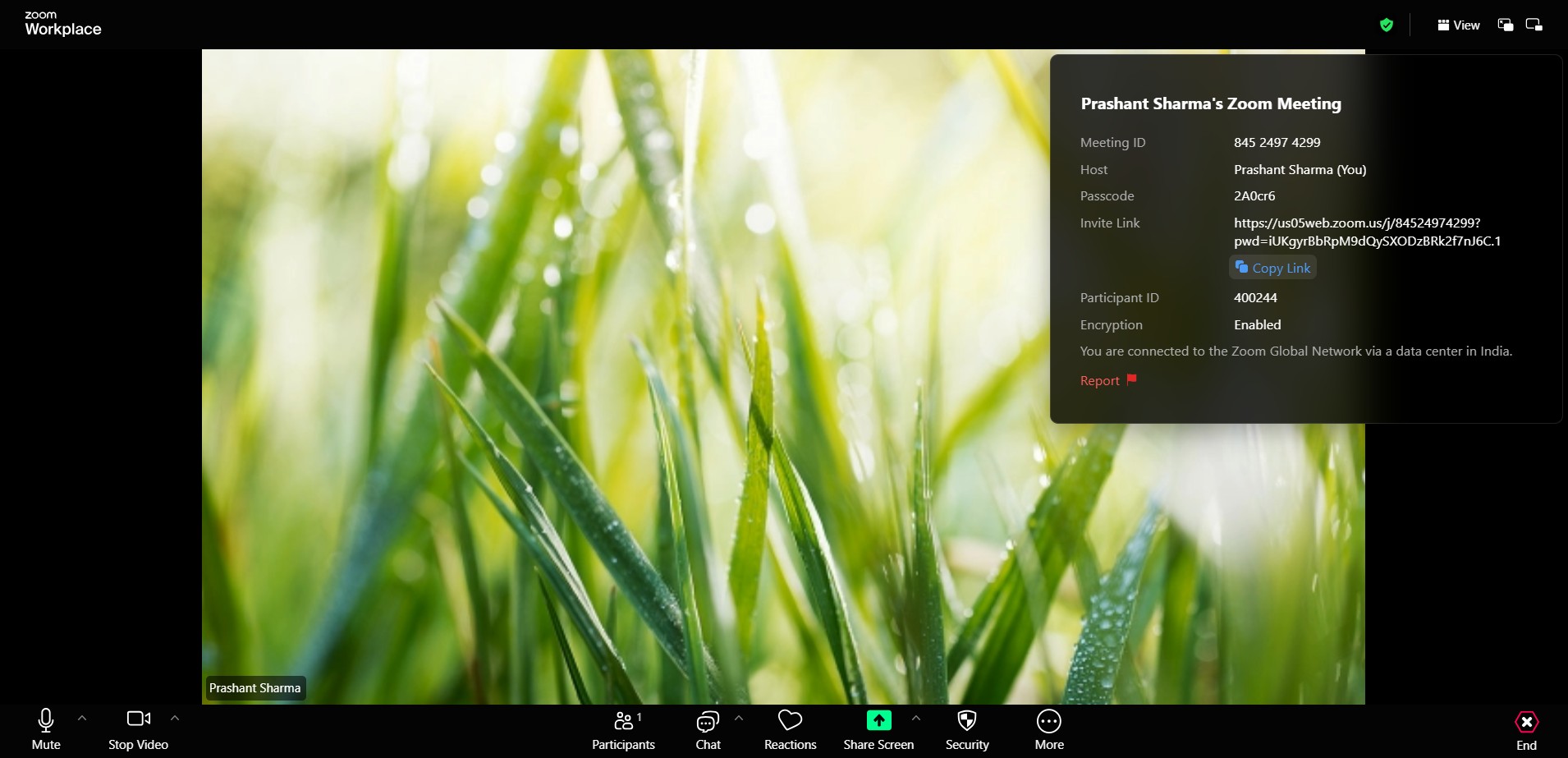Open audio options arrow beside Mute

tap(82, 718)
